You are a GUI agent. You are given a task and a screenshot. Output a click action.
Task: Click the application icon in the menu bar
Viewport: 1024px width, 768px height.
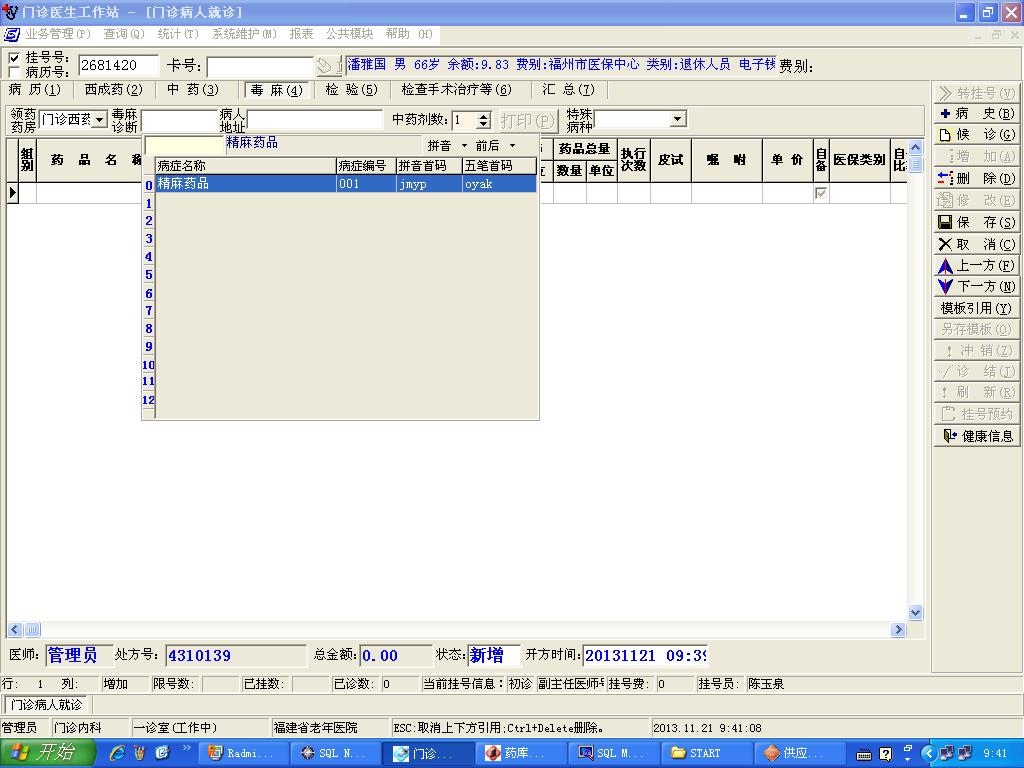(x=11, y=34)
